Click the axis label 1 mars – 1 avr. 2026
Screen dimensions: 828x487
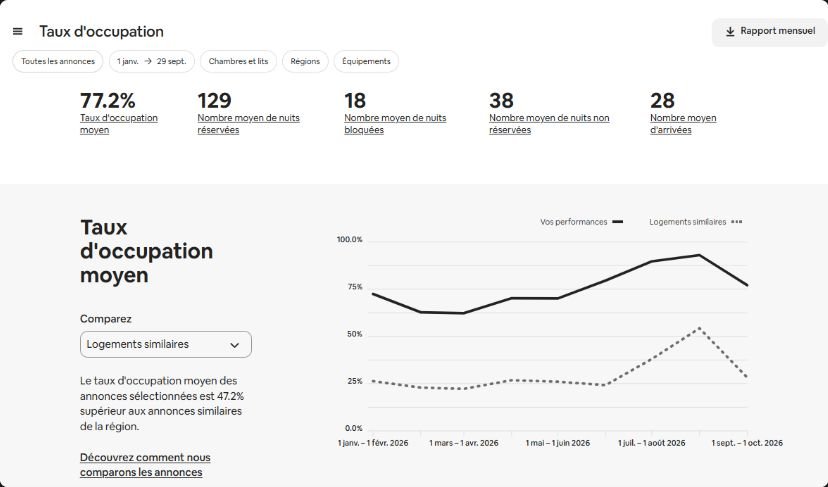464,443
